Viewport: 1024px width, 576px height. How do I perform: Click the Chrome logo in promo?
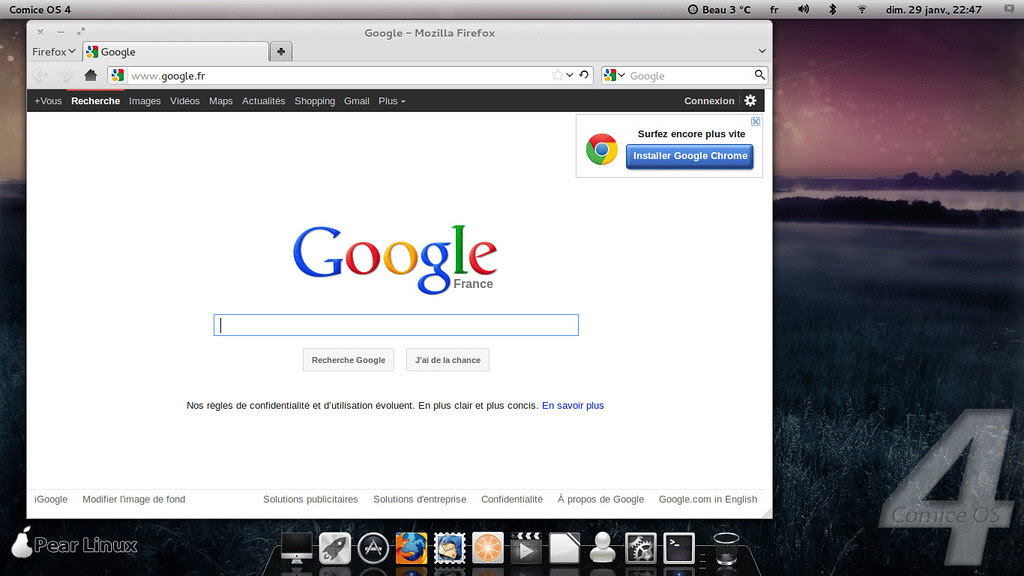[x=601, y=150]
